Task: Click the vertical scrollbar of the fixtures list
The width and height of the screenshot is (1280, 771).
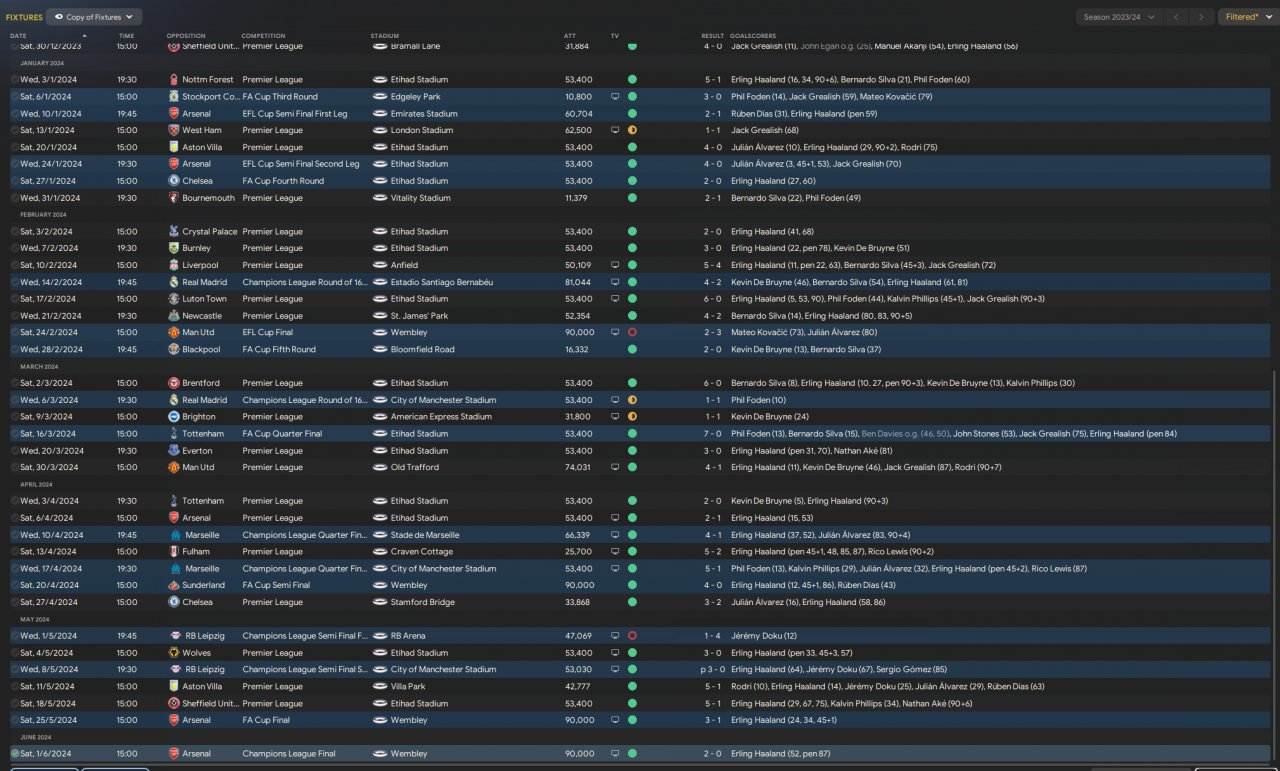Action: [x=1275, y=568]
